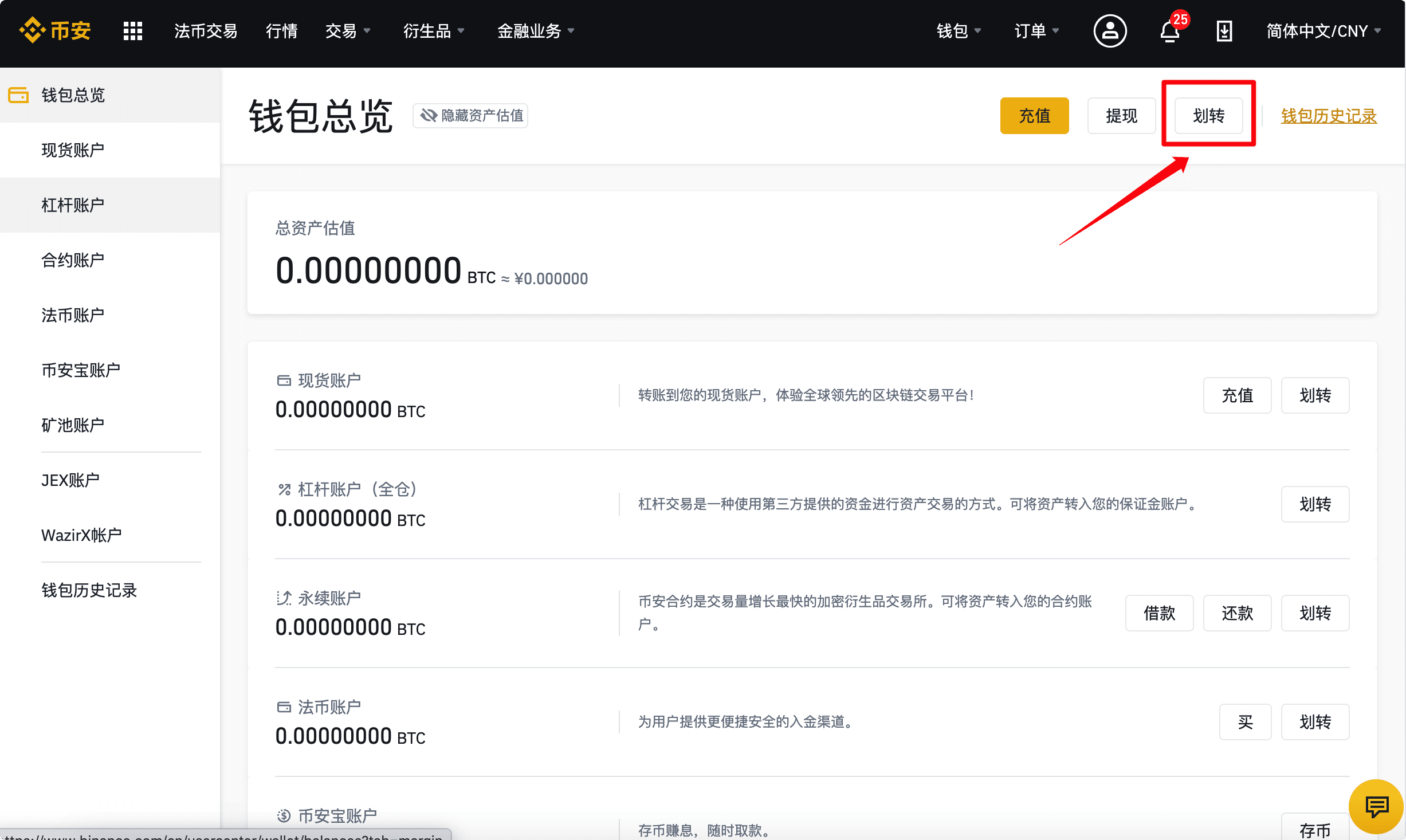Click the top 划转 button
Screen dimensions: 1406x840
pos(1208,116)
